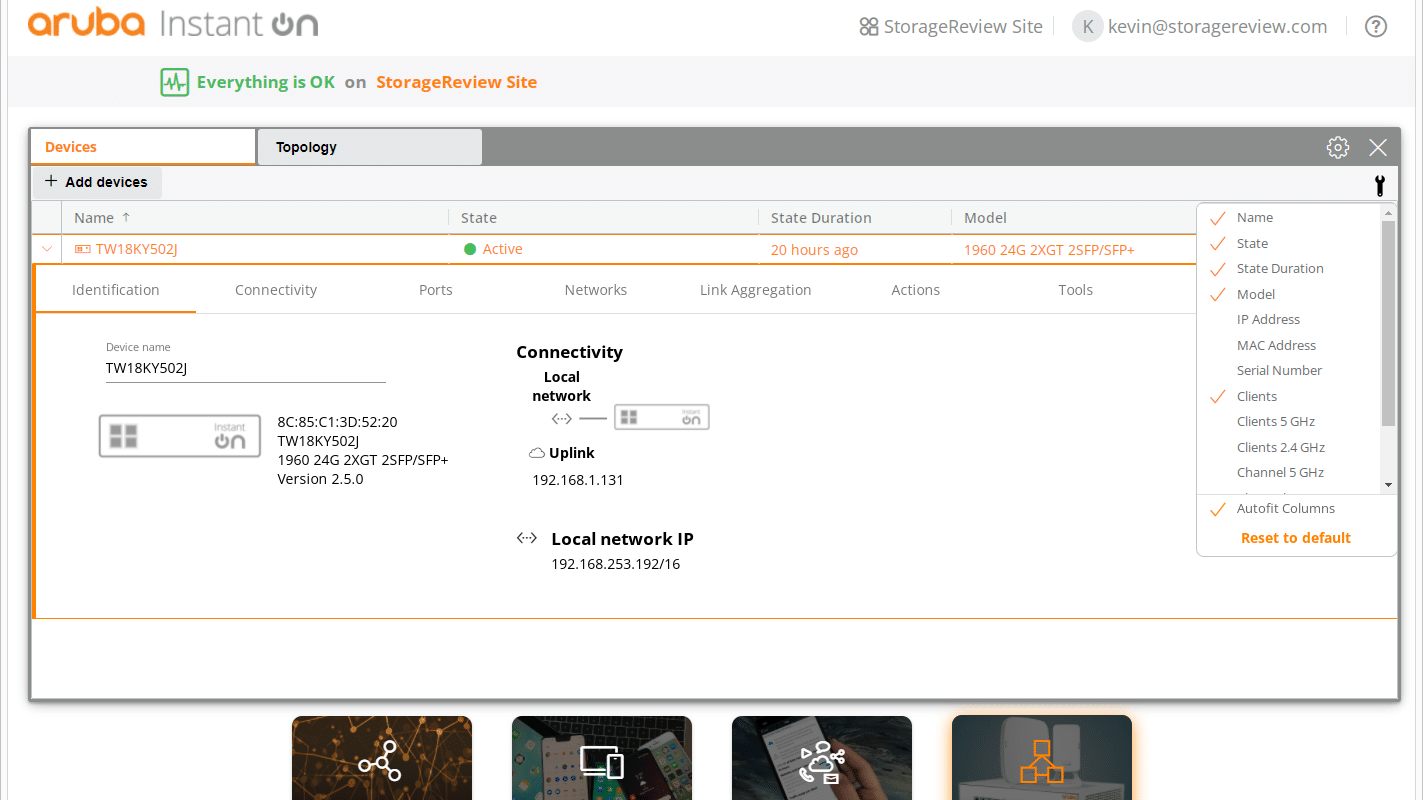
Task: Click the small switch icon under Connectivity
Action: [x=662, y=417]
